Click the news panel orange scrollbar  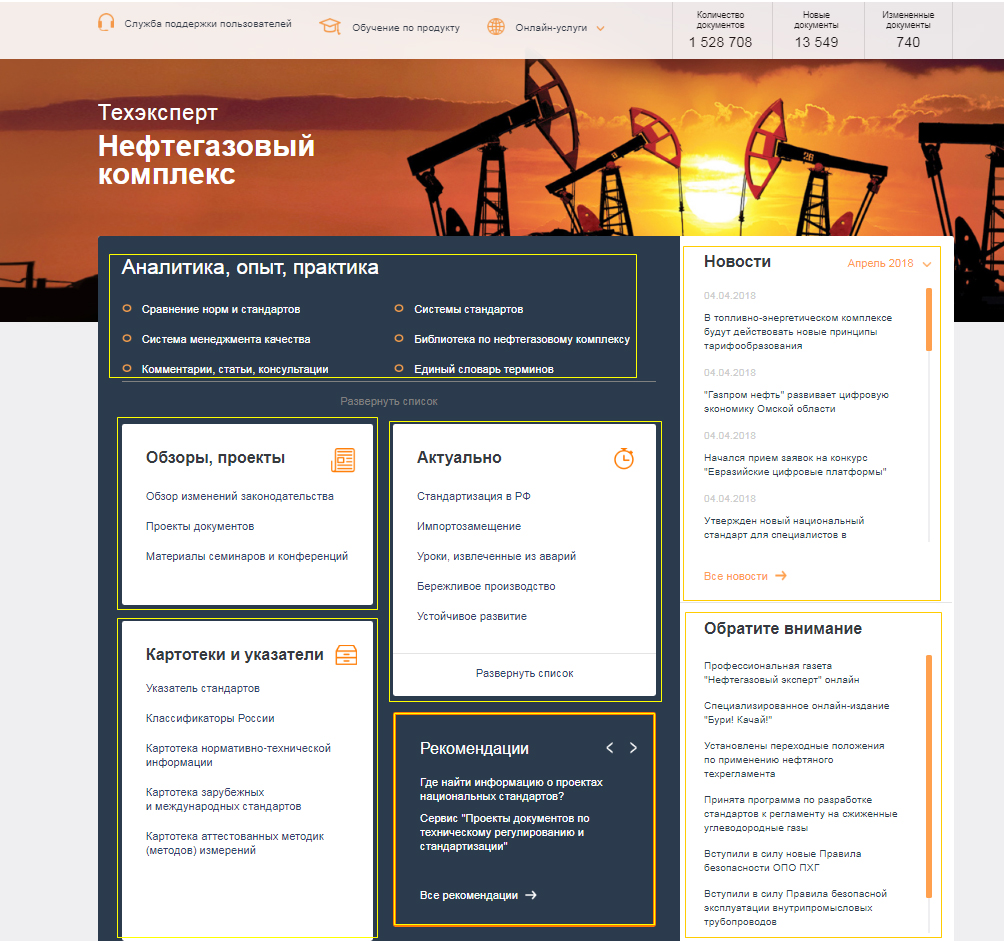point(929,320)
